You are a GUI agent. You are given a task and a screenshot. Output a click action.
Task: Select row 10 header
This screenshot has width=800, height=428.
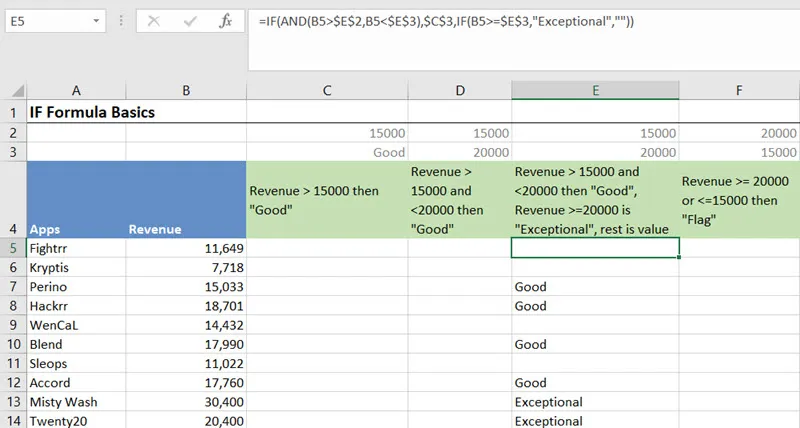click(13, 344)
